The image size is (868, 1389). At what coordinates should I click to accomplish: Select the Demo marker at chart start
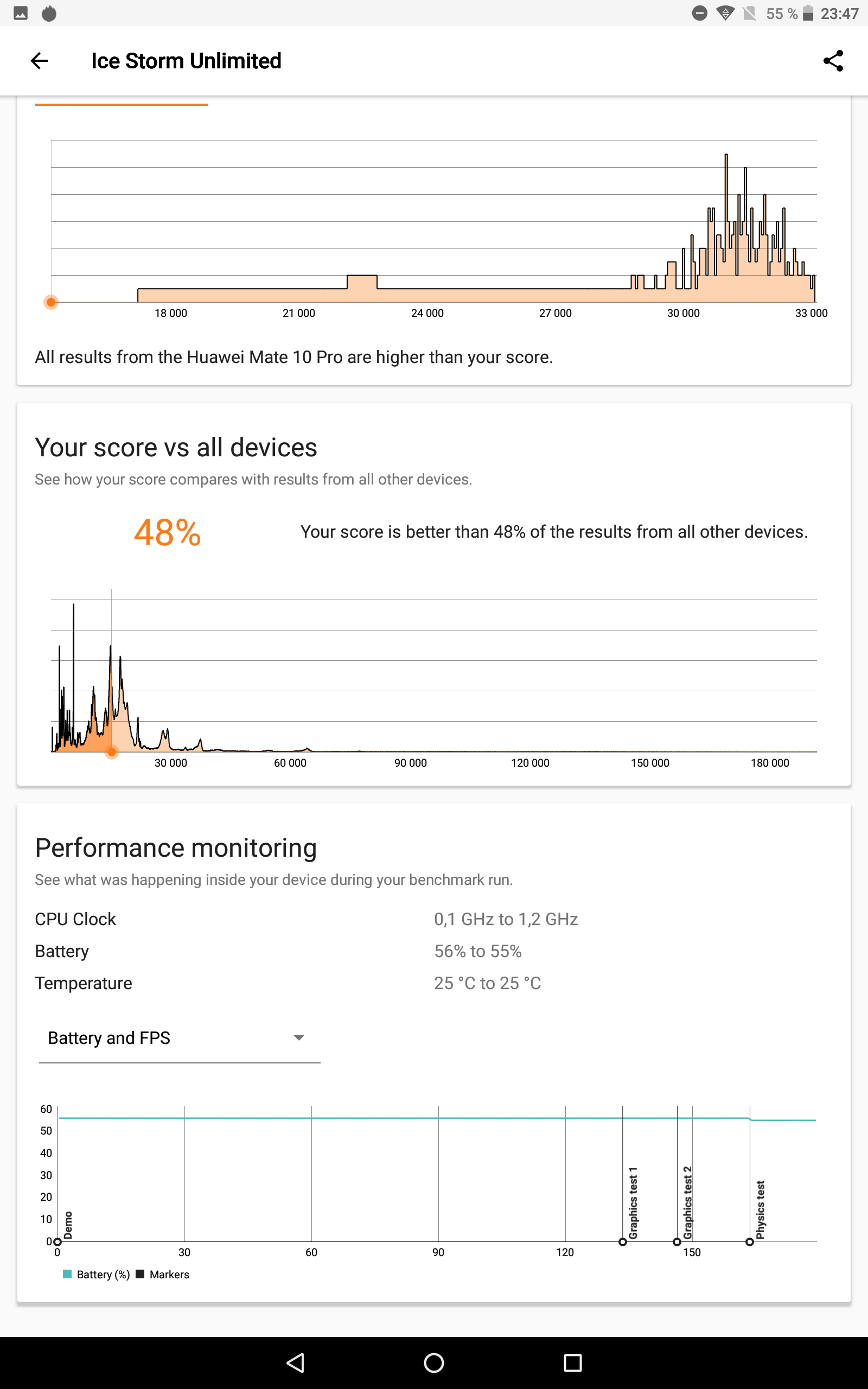[x=58, y=1241]
